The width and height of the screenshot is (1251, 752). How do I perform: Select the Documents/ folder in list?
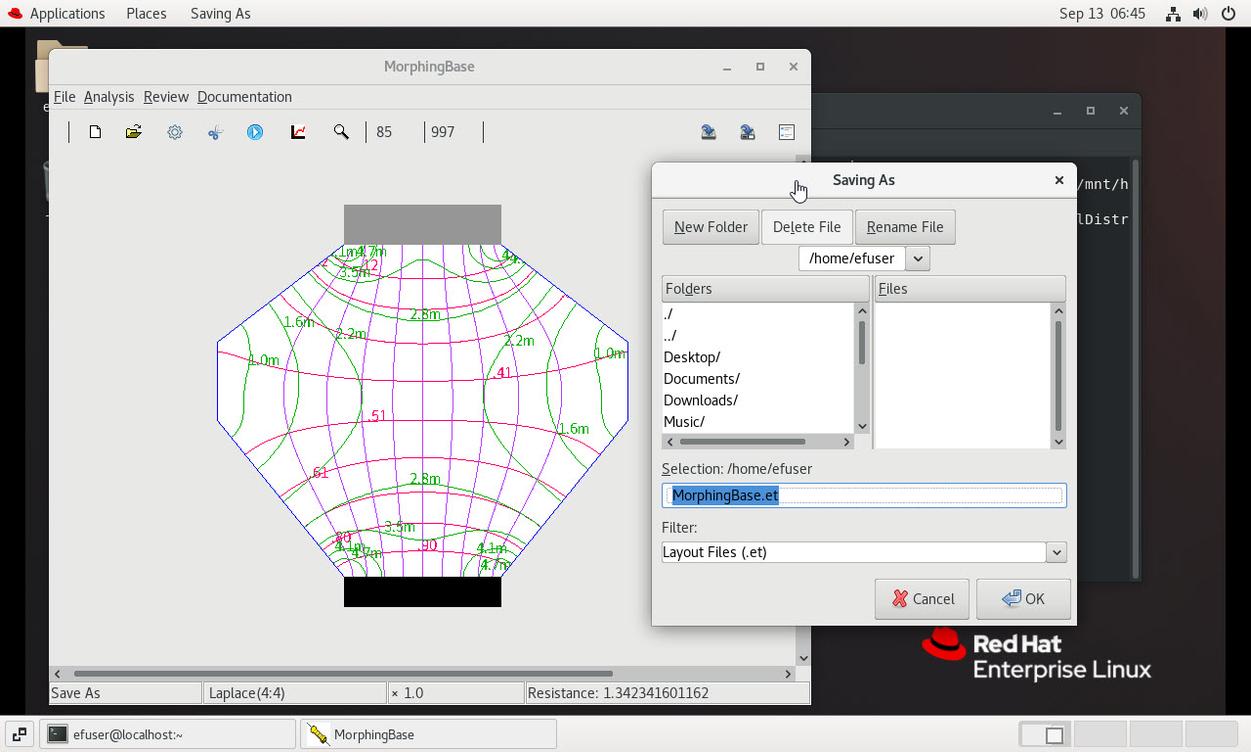coord(701,379)
